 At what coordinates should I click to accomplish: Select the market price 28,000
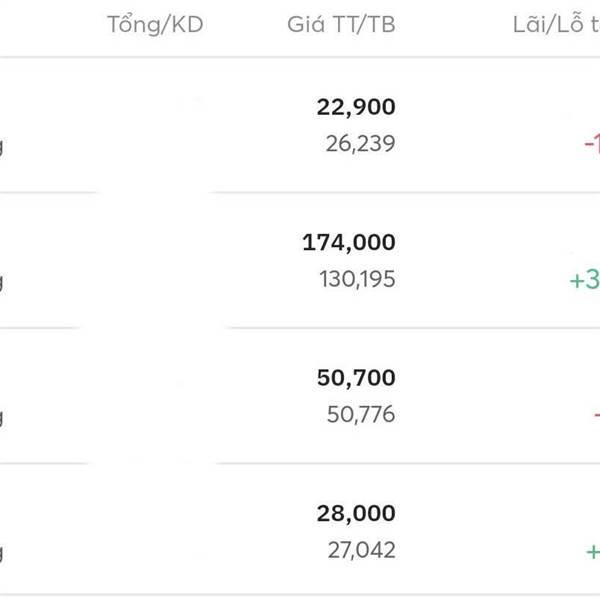pos(356,514)
